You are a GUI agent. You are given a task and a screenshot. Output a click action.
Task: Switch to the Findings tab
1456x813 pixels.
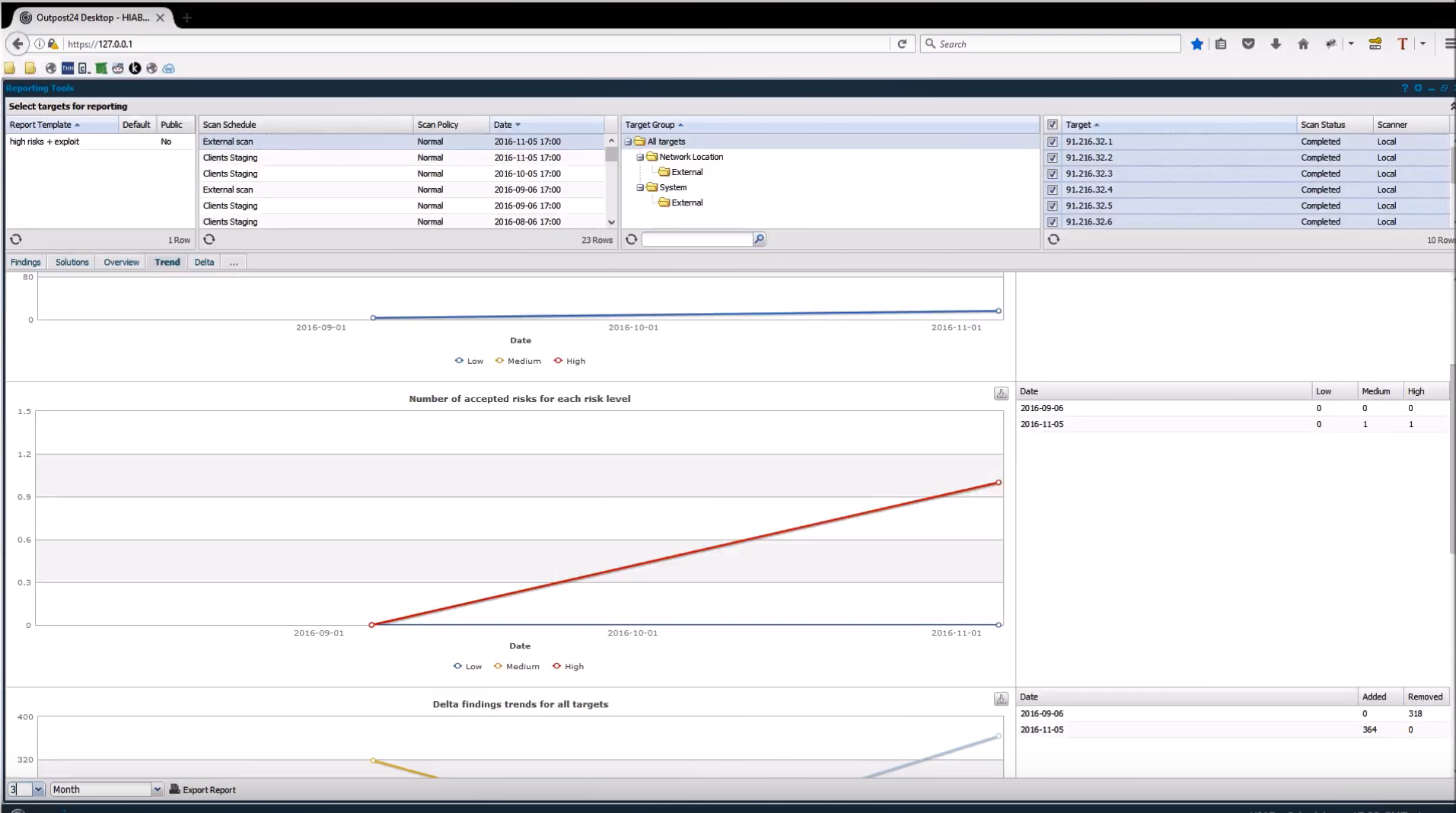[26, 262]
